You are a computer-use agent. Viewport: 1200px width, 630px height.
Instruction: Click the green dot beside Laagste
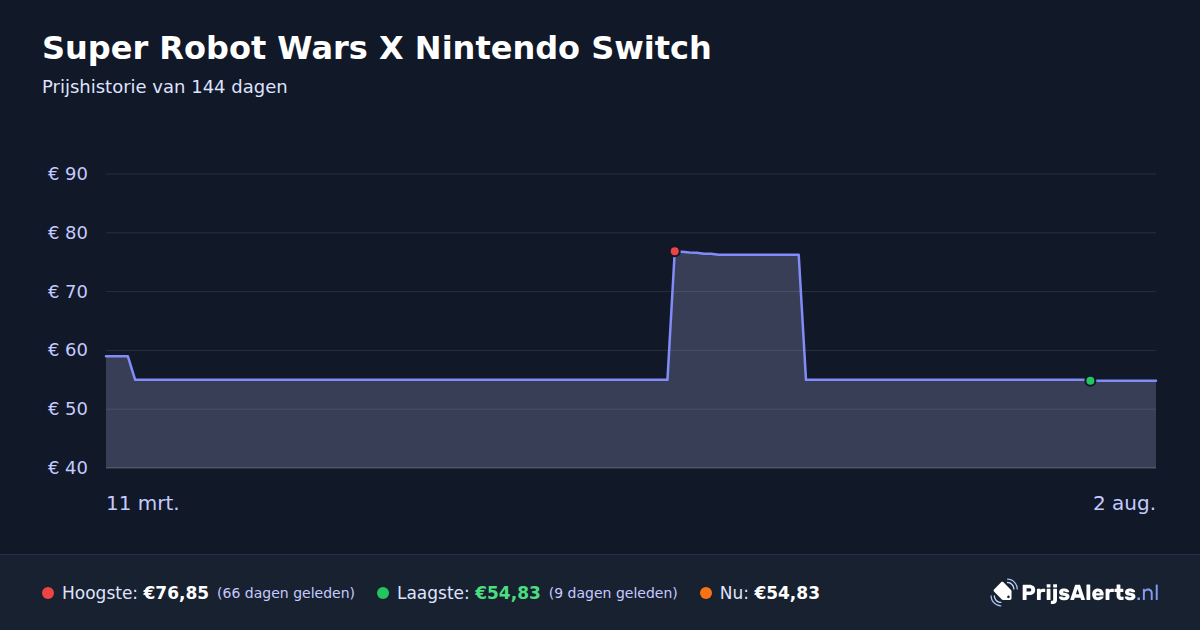tap(383, 593)
